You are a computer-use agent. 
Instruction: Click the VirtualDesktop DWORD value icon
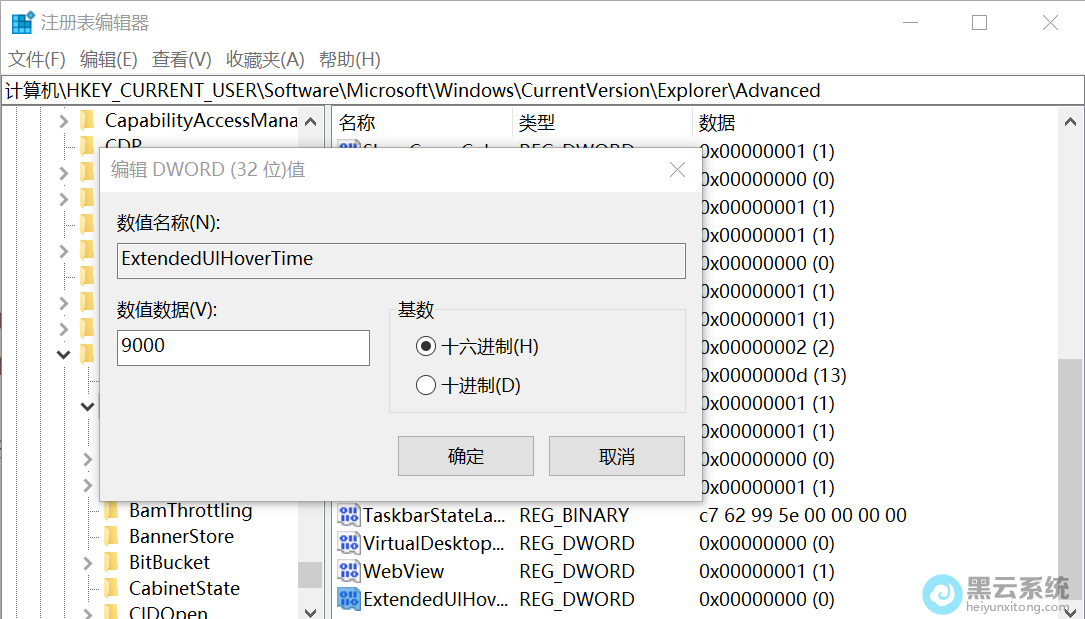click(349, 544)
